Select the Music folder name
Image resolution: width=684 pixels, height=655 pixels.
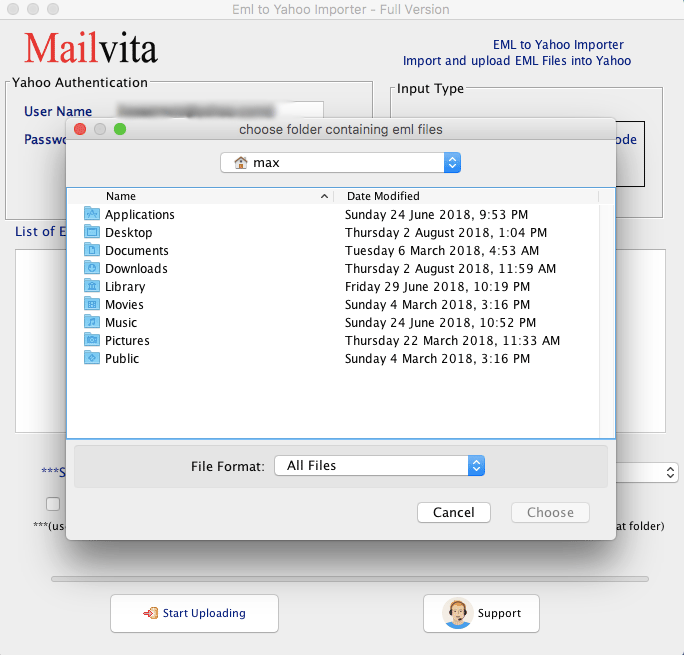pyautogui.click(x=121, y=323)
